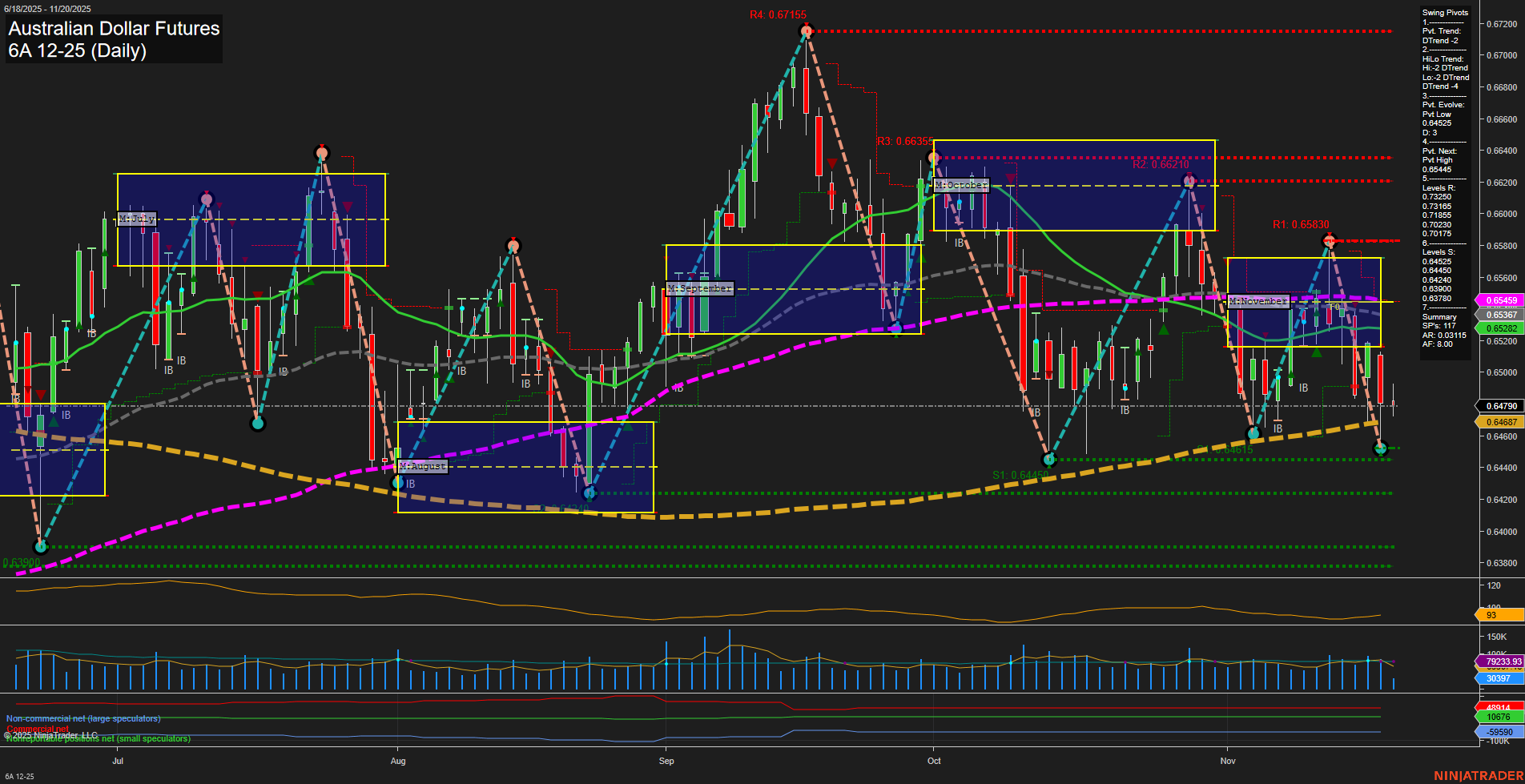
Task: Click the current price marker 0.64790
Action: point(1500,406)
